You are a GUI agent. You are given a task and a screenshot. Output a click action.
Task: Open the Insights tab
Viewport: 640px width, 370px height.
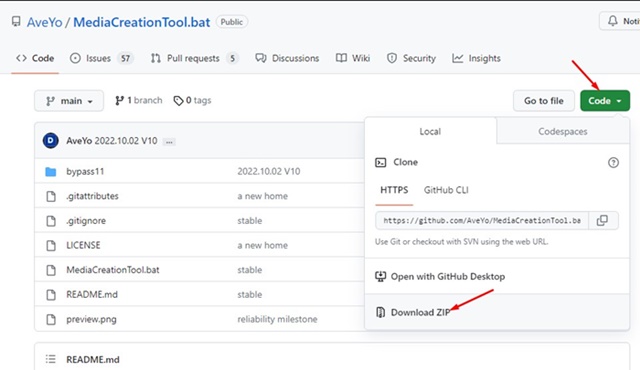476,58
